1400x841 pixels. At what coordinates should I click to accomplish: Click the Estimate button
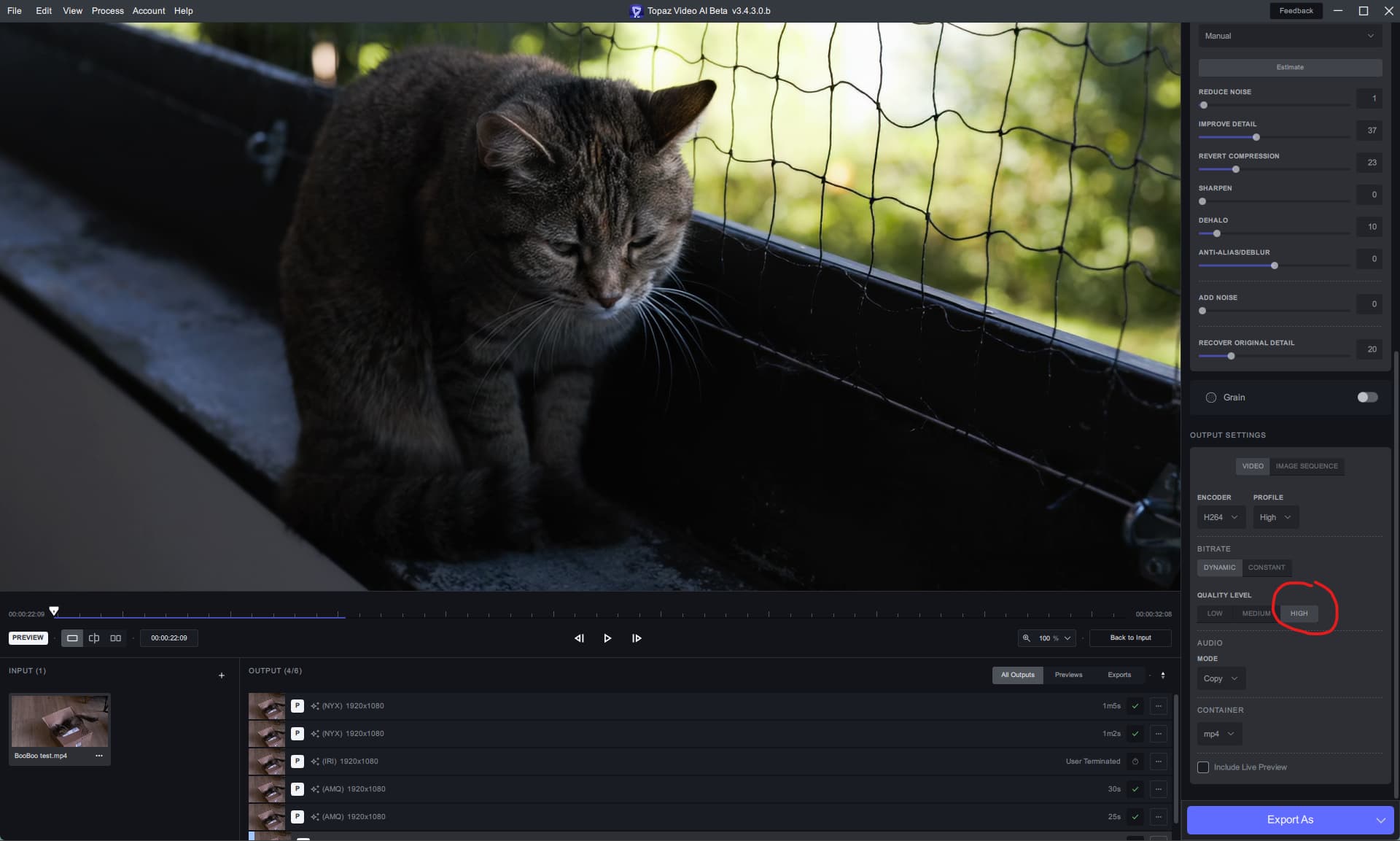click(1289, 67)
